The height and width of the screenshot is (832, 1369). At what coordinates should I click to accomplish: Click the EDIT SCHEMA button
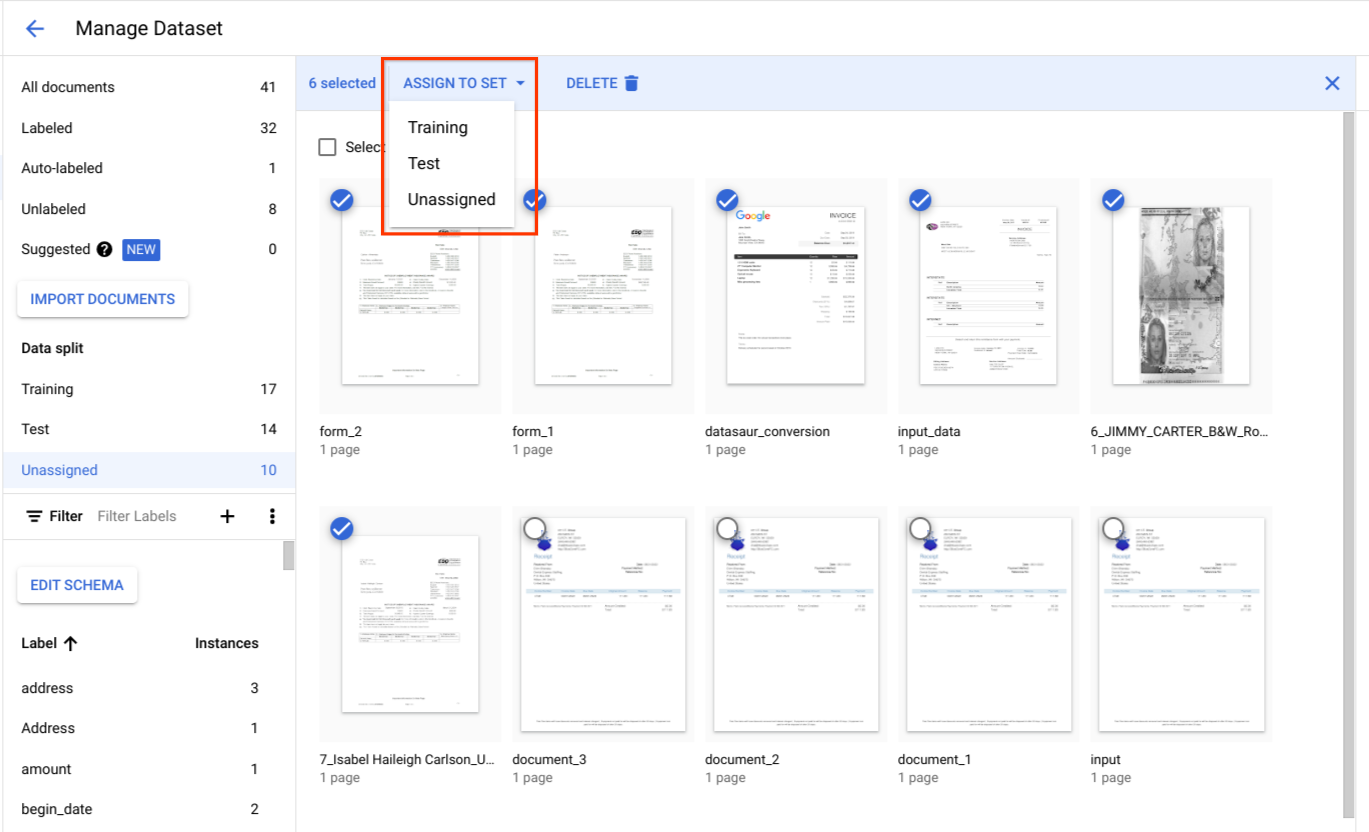77,585
